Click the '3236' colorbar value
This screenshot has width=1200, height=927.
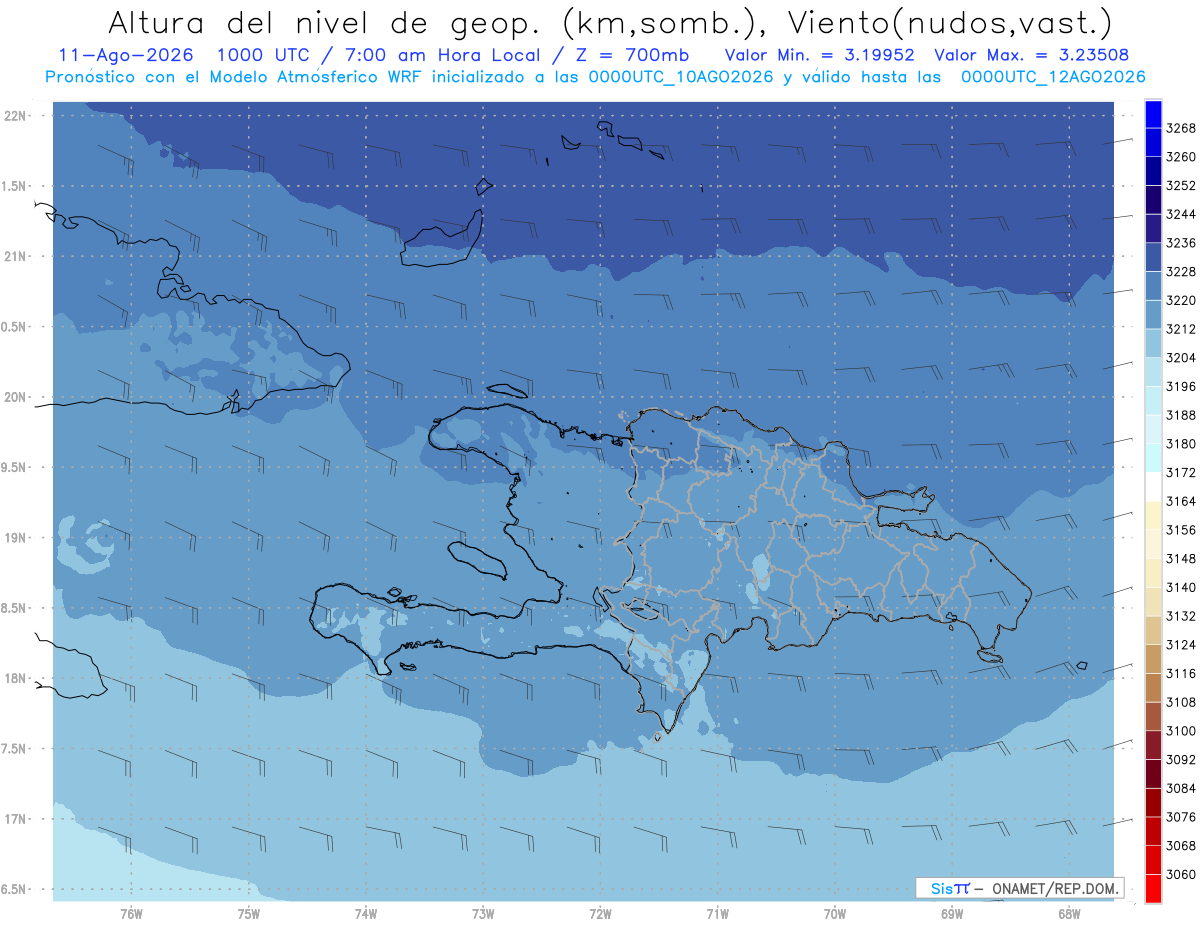point(1181,243)
